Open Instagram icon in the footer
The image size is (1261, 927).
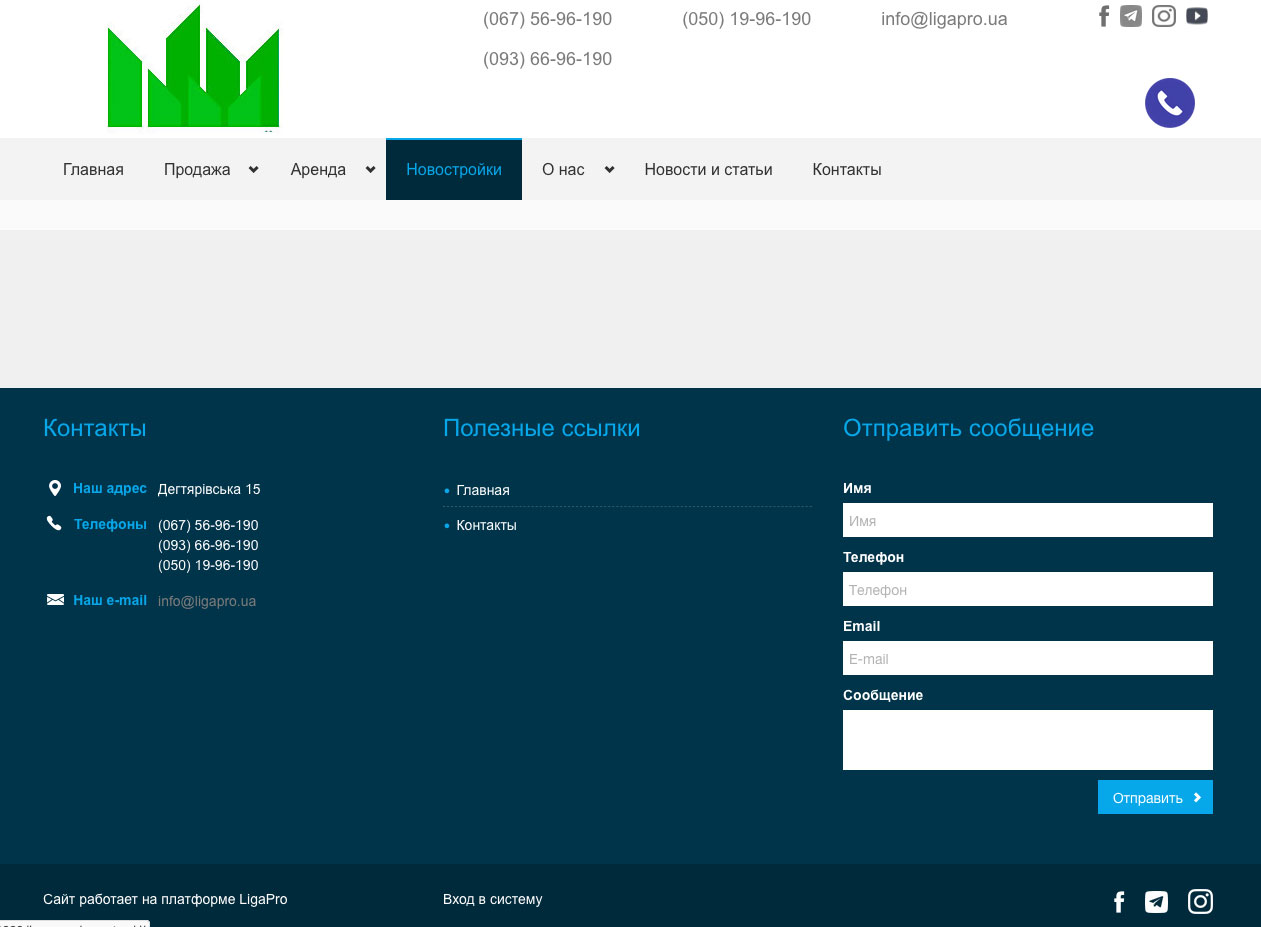pos(1200,902)
